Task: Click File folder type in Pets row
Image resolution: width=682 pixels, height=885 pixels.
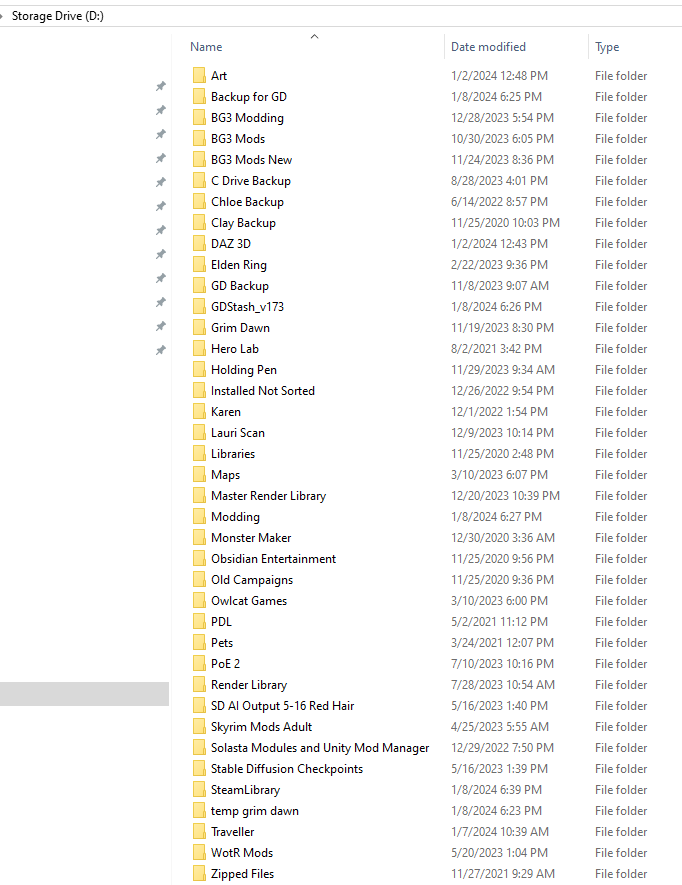Action: click(x=621, y=642)
